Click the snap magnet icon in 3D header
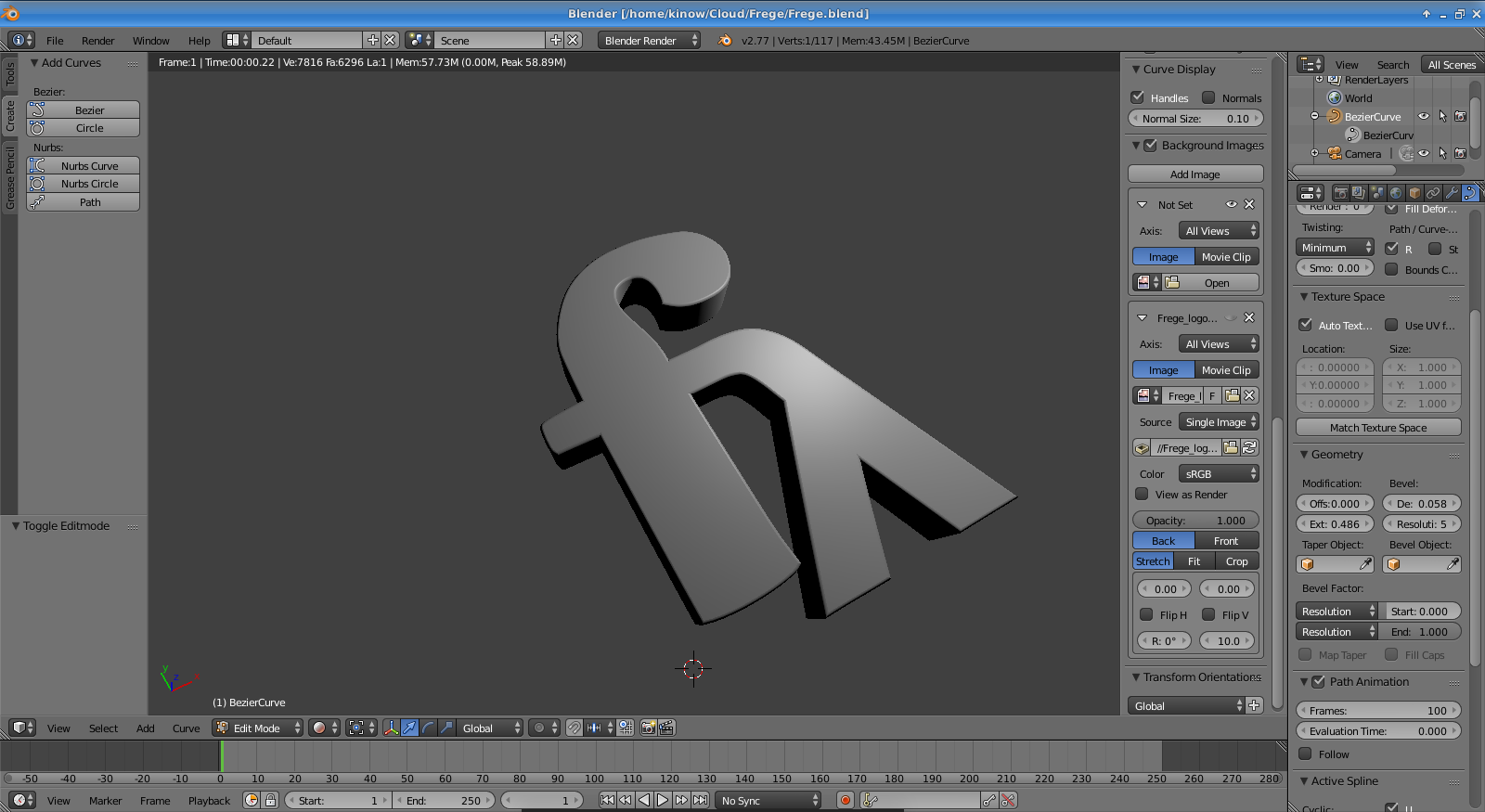The width and height of the screenshot is (1485, 812). click(x=575, y=728)
